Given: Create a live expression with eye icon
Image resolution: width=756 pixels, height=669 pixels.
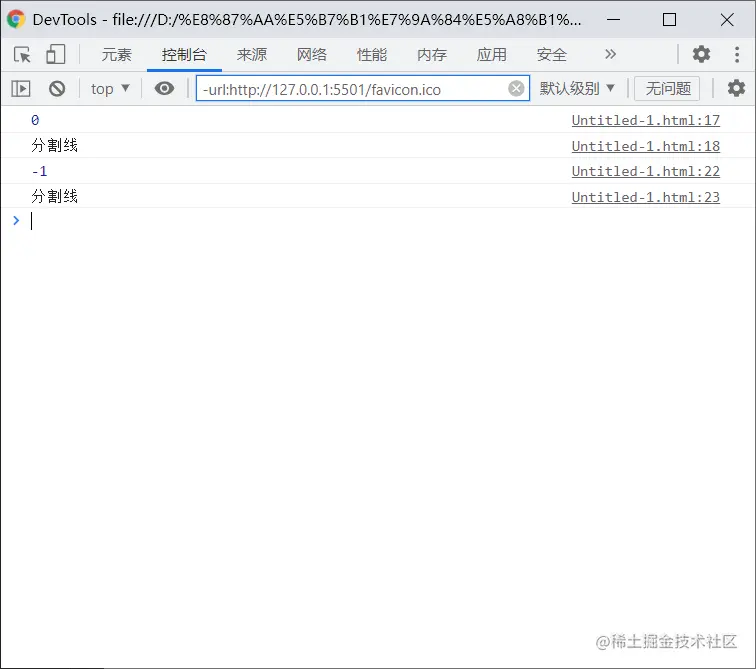Looking at the screenshot, I should [x=164, y=89].
